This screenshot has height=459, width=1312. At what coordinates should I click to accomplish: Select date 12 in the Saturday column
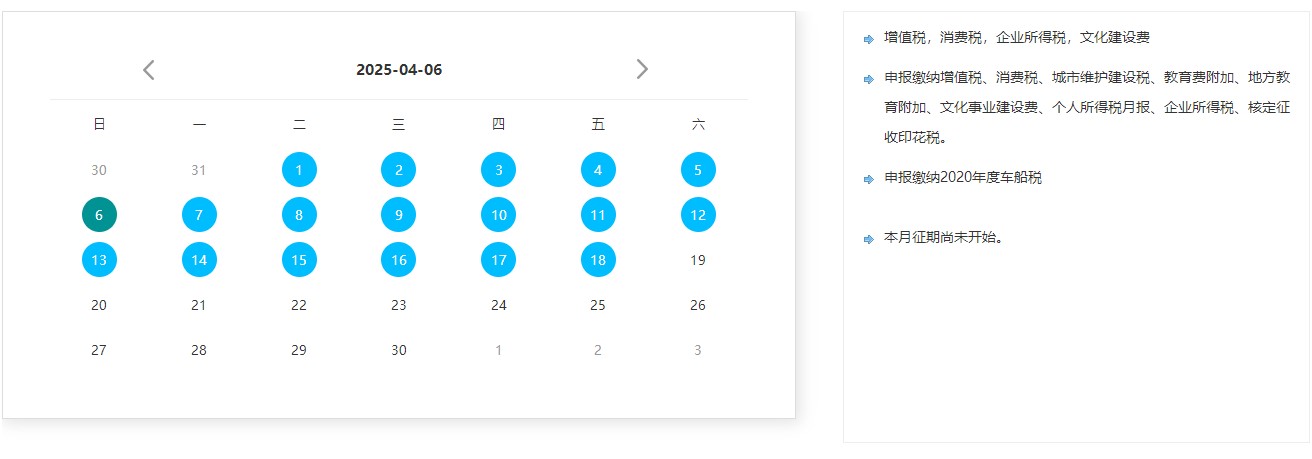(698, 215)
